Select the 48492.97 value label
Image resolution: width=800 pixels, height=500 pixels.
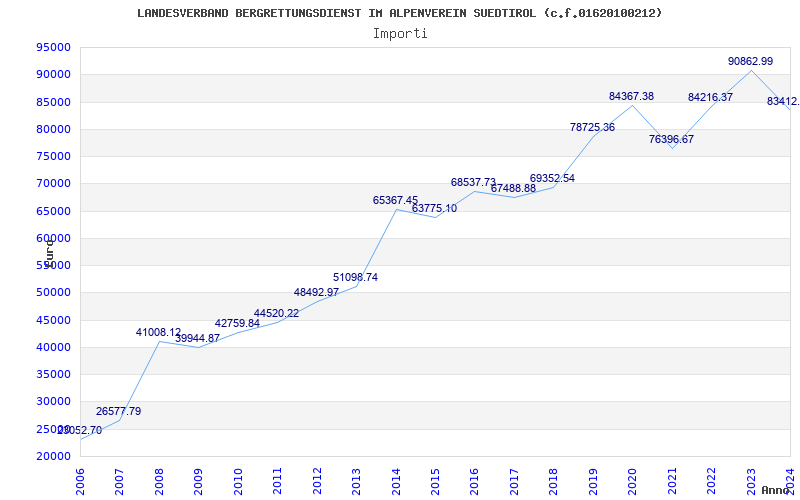[x=316, y=292]
